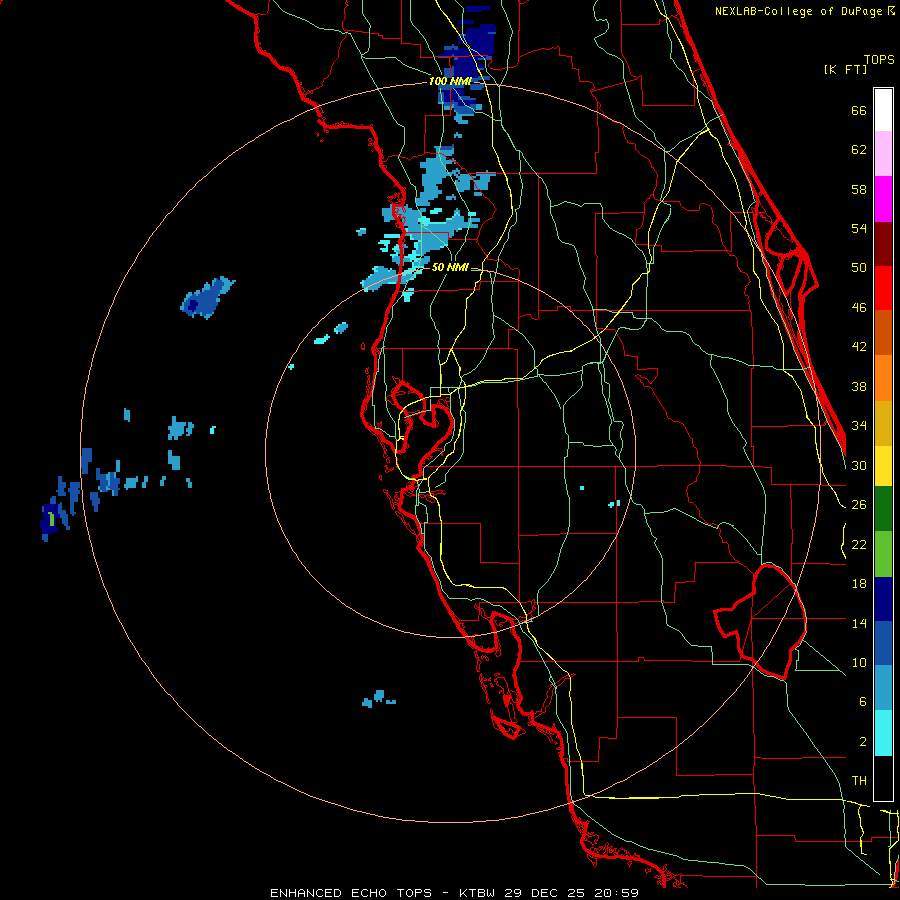Click the small blue echo in southern Gulf
Viewport: 900px width, 900px height.
(x=378, y=699)
